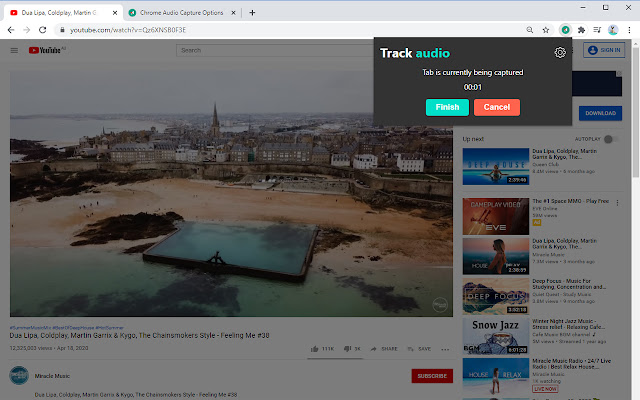
Task: Open the Chrome three-dot menu
Action: pyautogui.click(x=629, y=30)
